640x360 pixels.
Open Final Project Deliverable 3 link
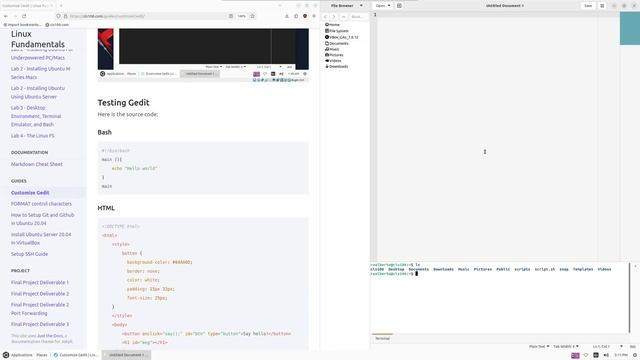pyautogui.click(x=40, y=324)
